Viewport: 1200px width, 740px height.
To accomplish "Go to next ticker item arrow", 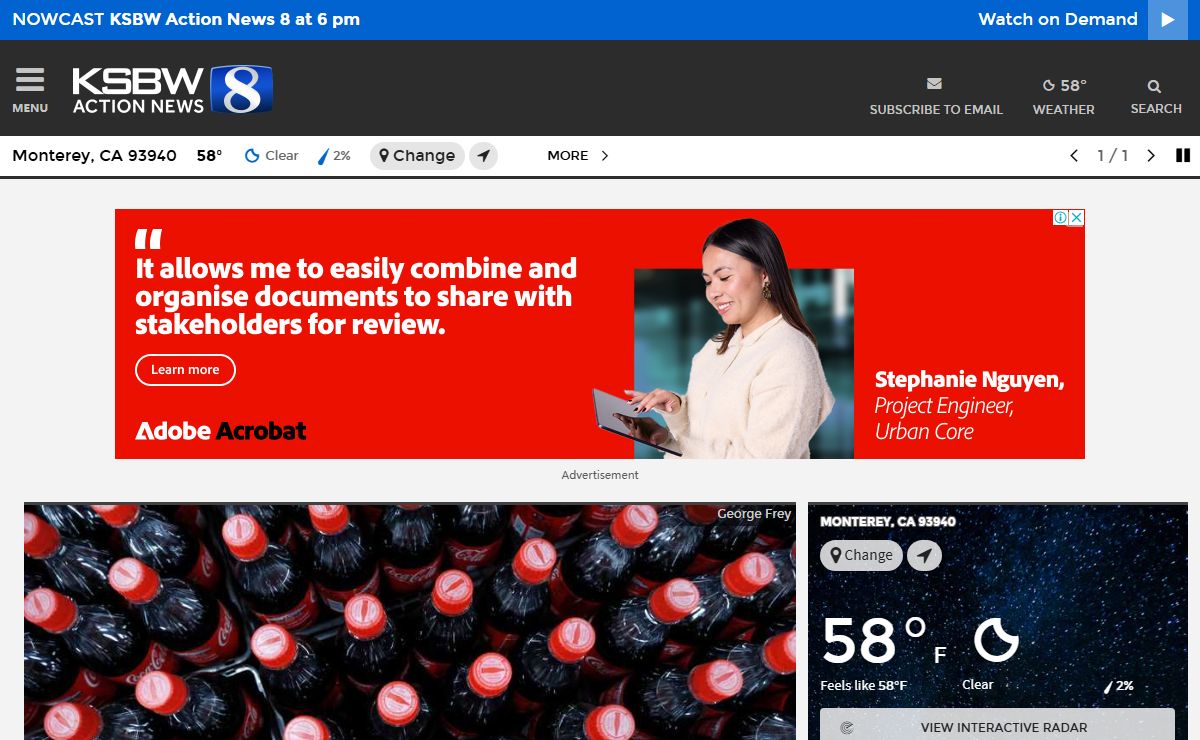I will click(1150, 156).
